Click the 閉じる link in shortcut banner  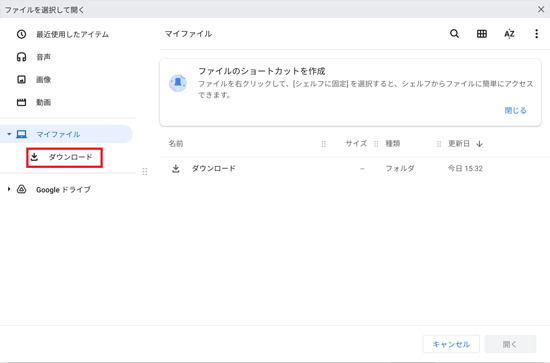coord(515,110)
